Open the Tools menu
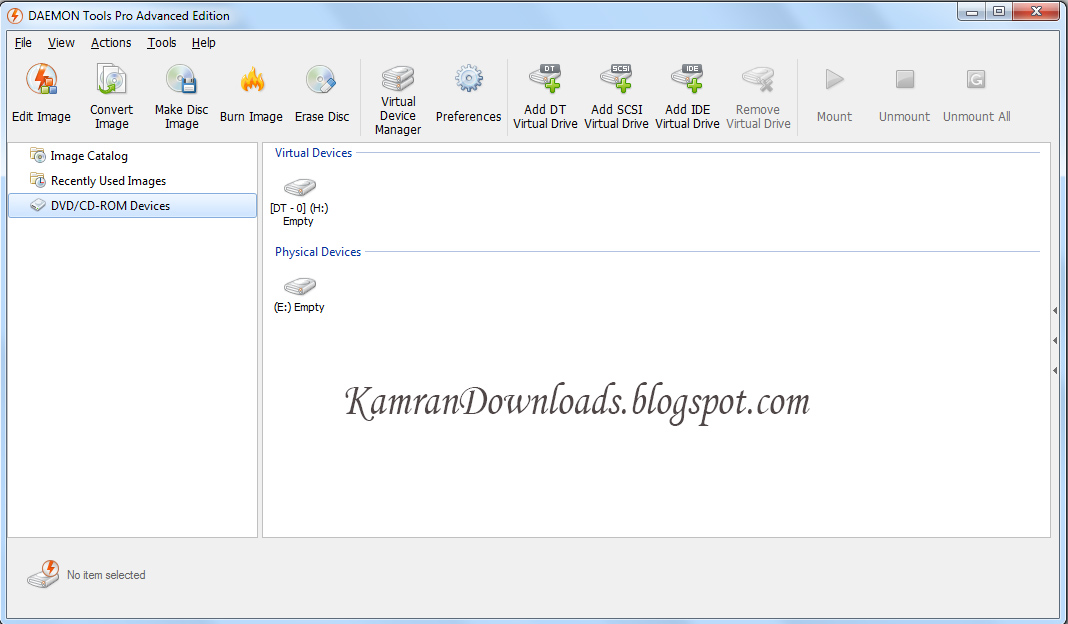Viewport: 1068px width, 624px height. 161,43
